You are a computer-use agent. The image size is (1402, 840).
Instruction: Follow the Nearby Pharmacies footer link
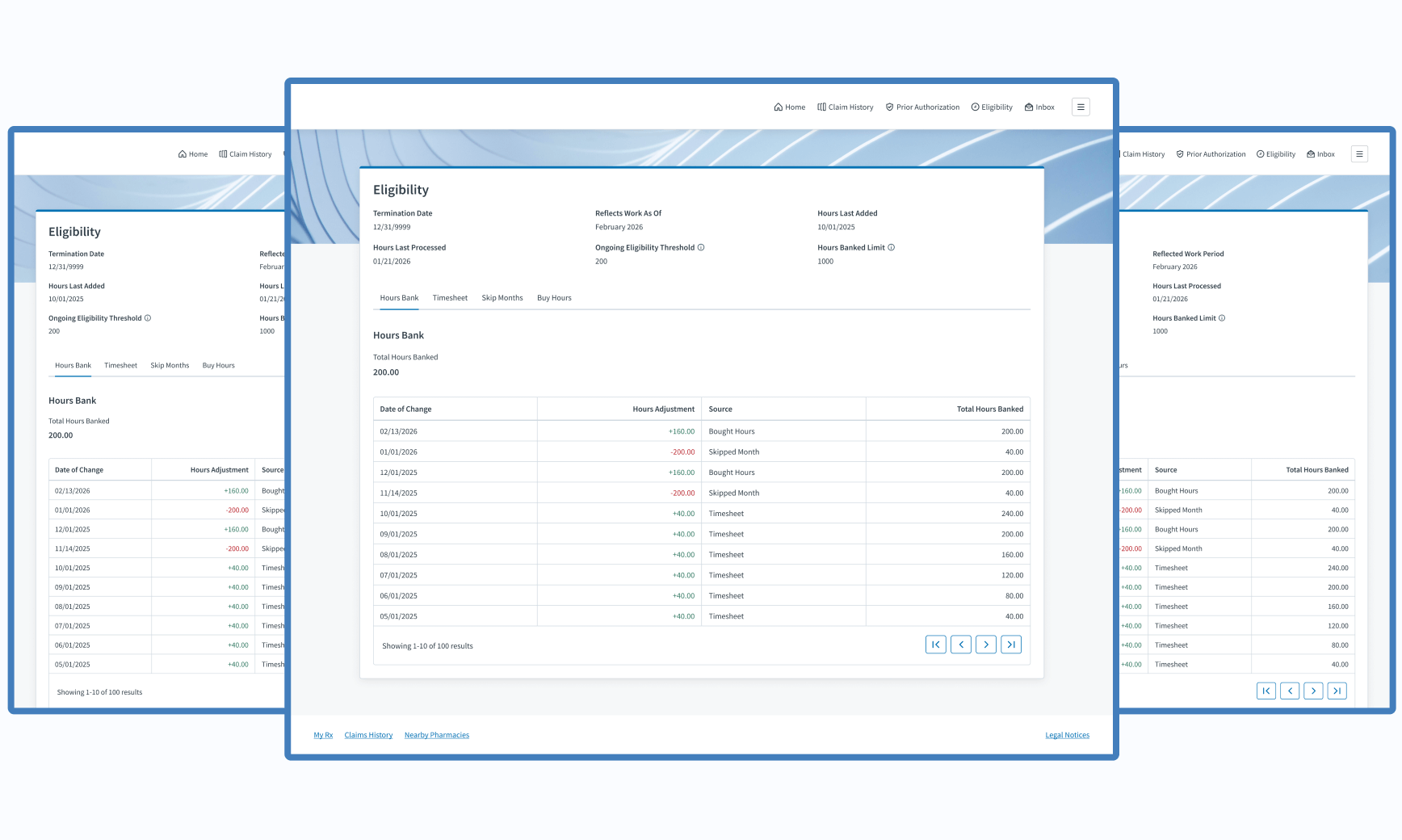[x=436, y=735]
